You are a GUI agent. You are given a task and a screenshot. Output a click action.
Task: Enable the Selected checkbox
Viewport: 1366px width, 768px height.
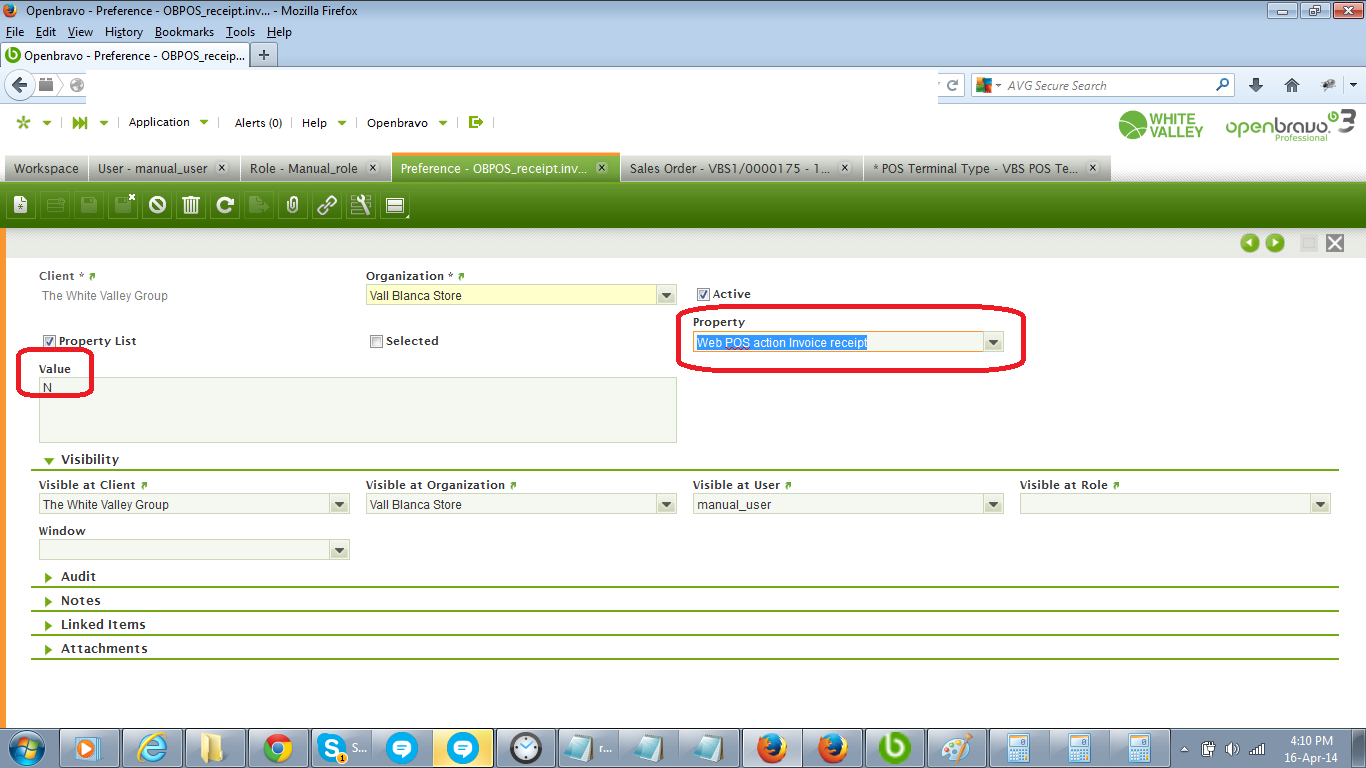[x=377, y=341]
